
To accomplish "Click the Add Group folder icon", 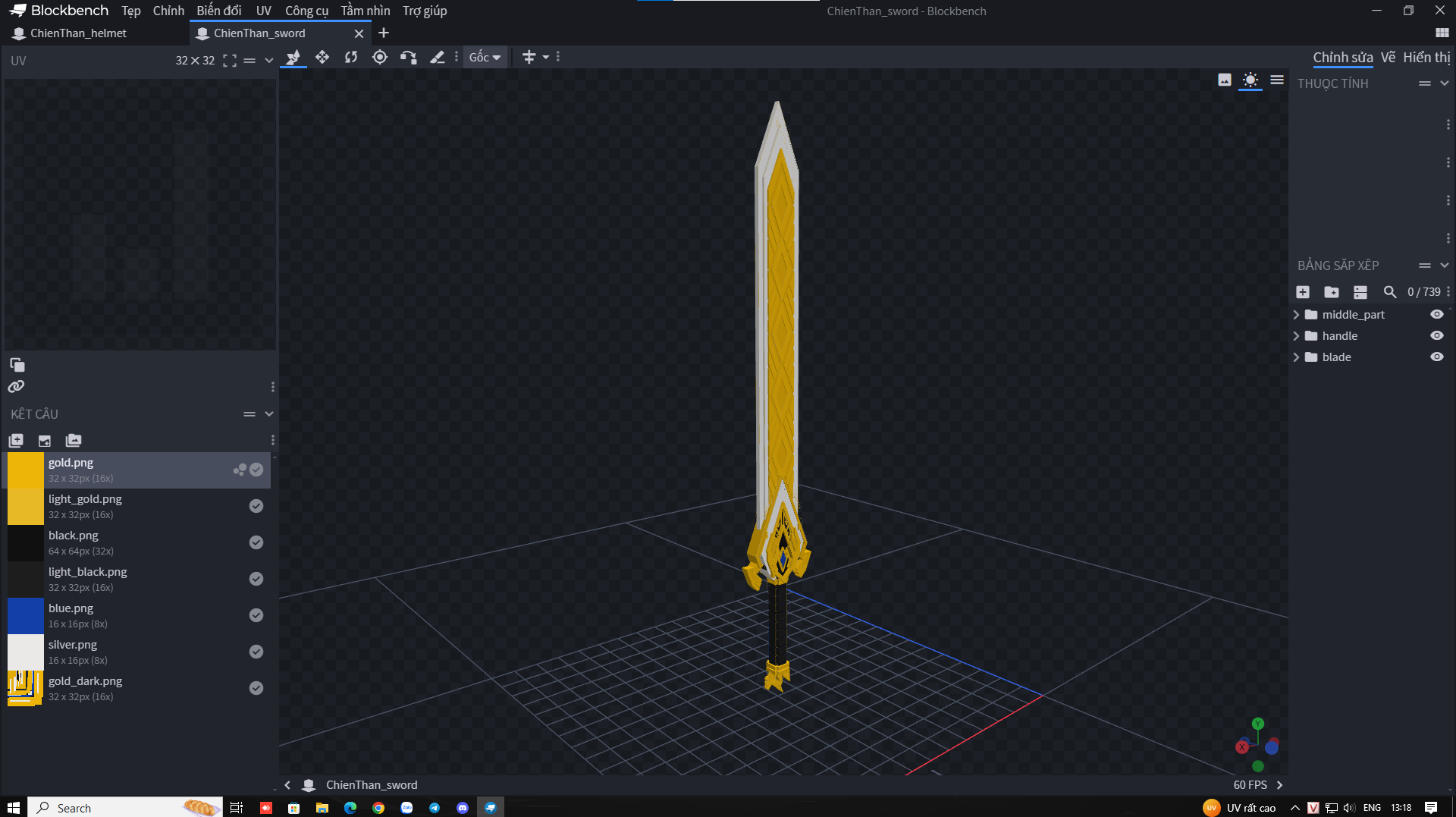I will pos(1331,292).
